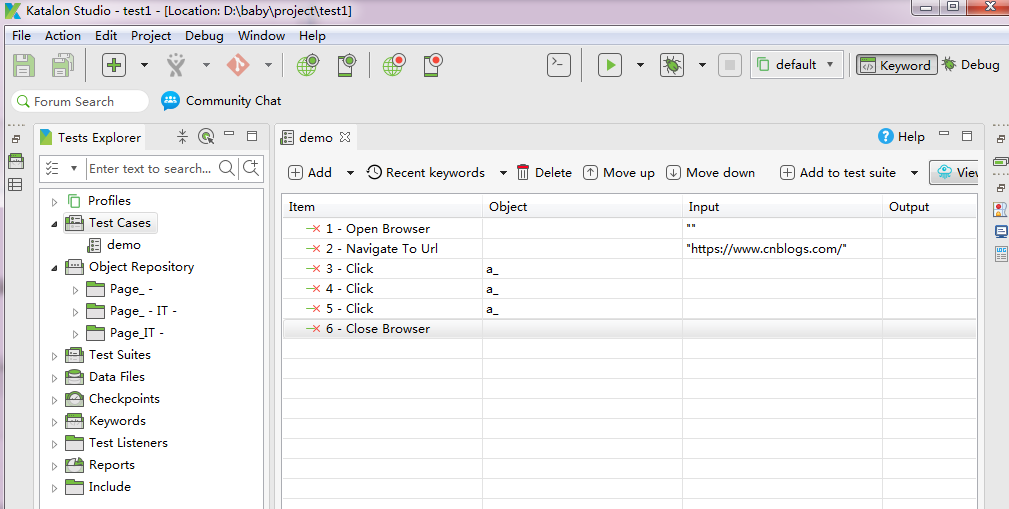
Task: Click the Move up button
Action: (x=619, y=172)
